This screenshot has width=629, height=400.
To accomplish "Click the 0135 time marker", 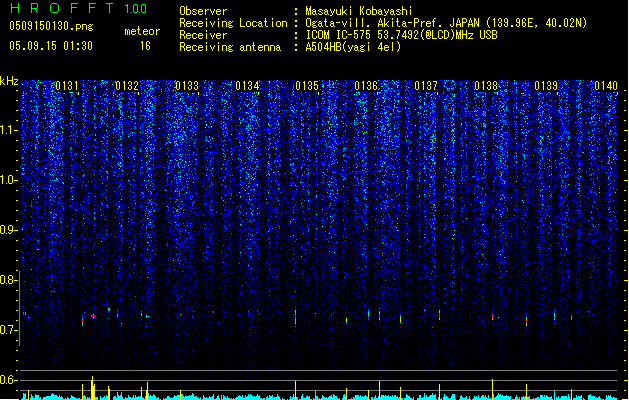I will (307, 86).
